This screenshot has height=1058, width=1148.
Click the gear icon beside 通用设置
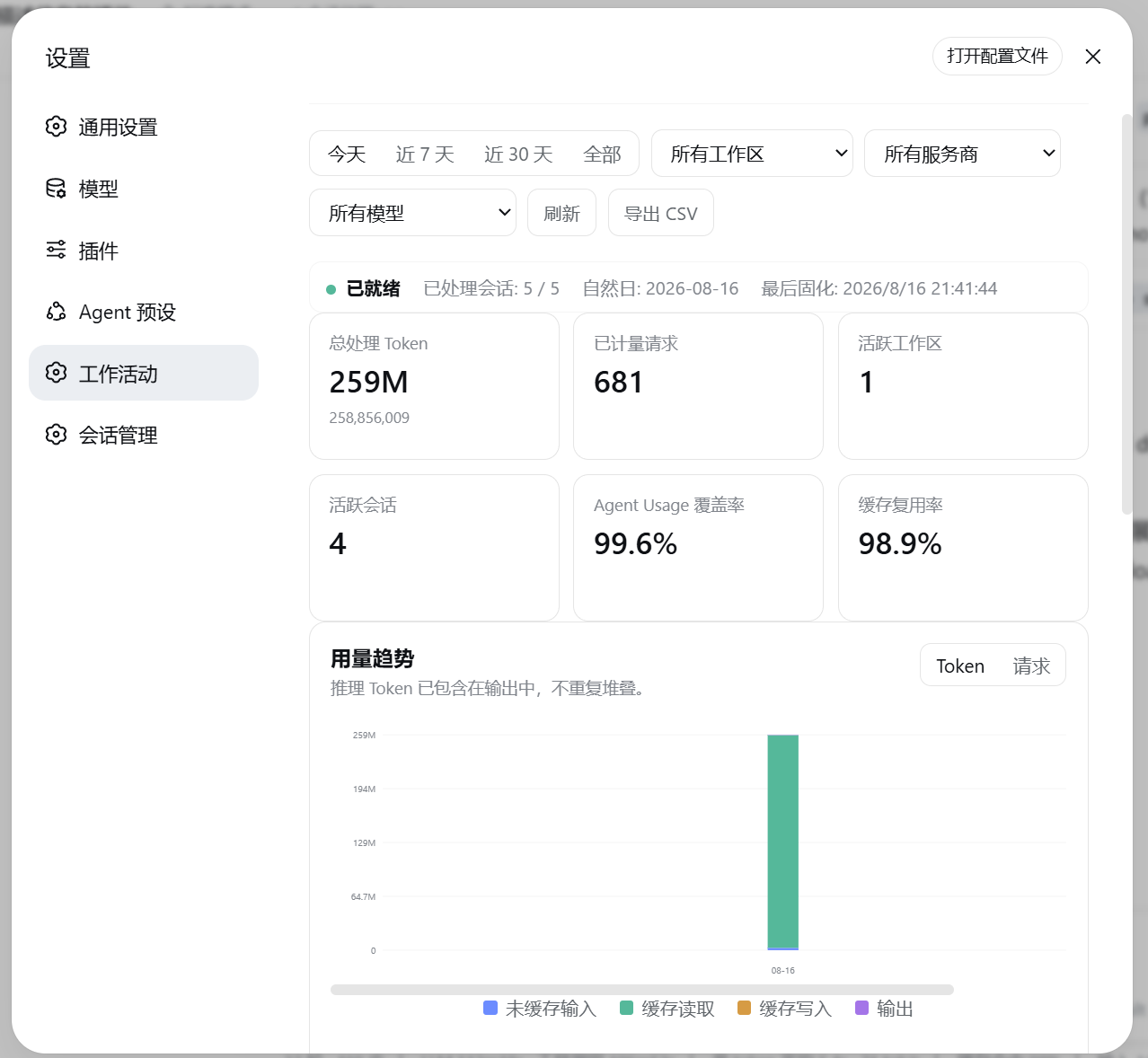56,127
